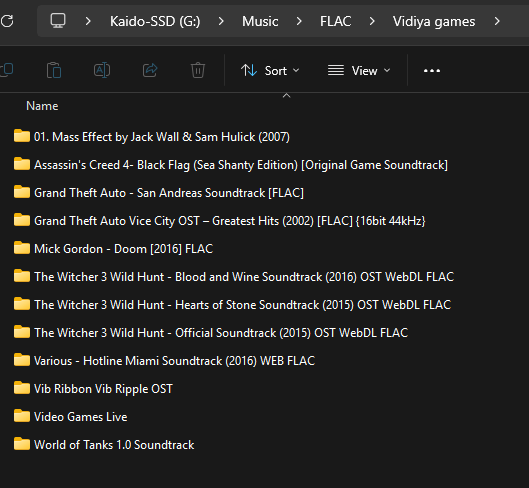The image size is (529, 488).
Task: Select '01. Mass Effect by Jack Wall & Sam Hulick (2007)'
Action: (x=162, y=137)
